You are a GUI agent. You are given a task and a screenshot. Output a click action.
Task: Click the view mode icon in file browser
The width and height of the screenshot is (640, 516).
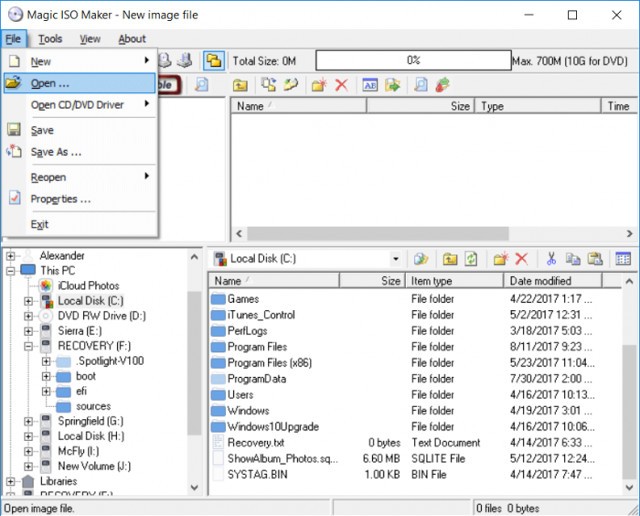(623, 259)
